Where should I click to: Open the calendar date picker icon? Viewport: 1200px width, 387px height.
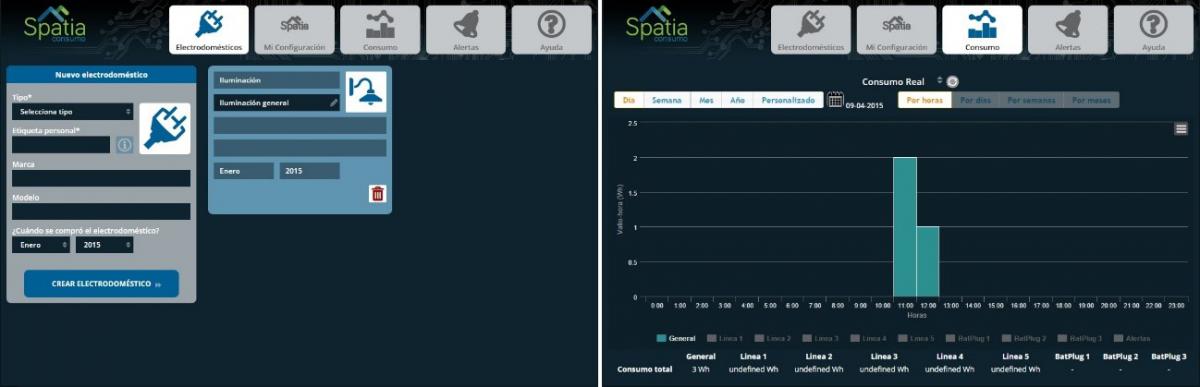(836, 100)
